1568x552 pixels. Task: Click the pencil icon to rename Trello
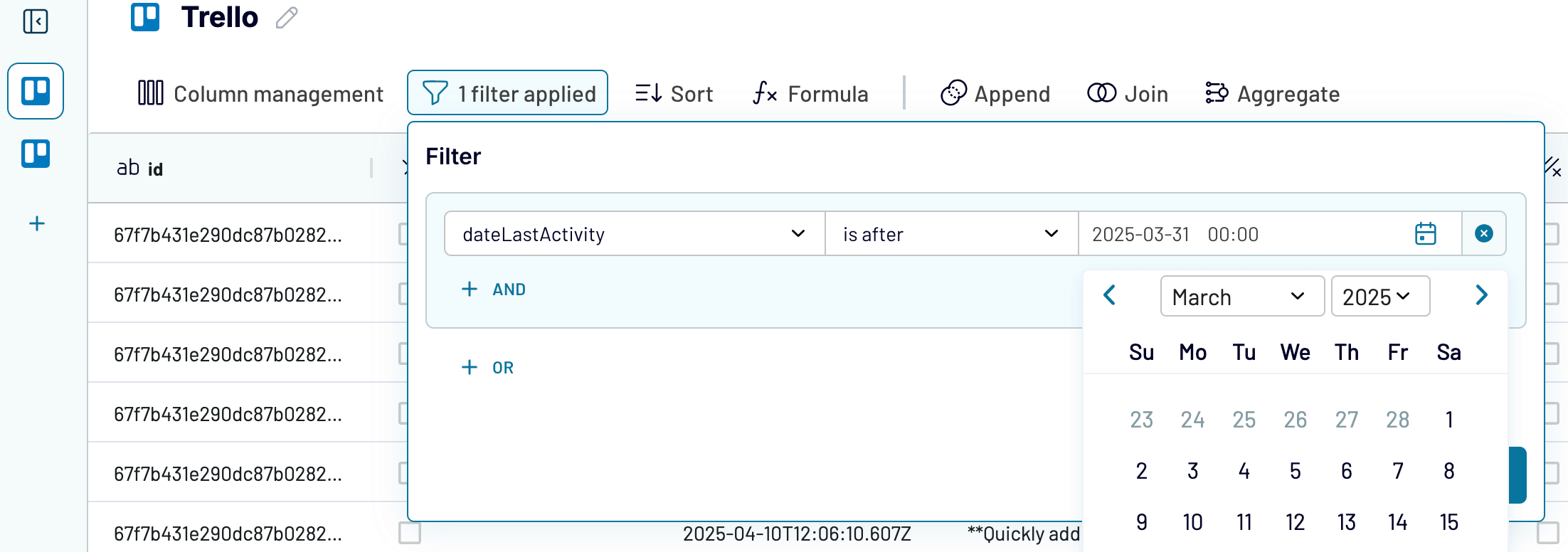click(287, 18)
